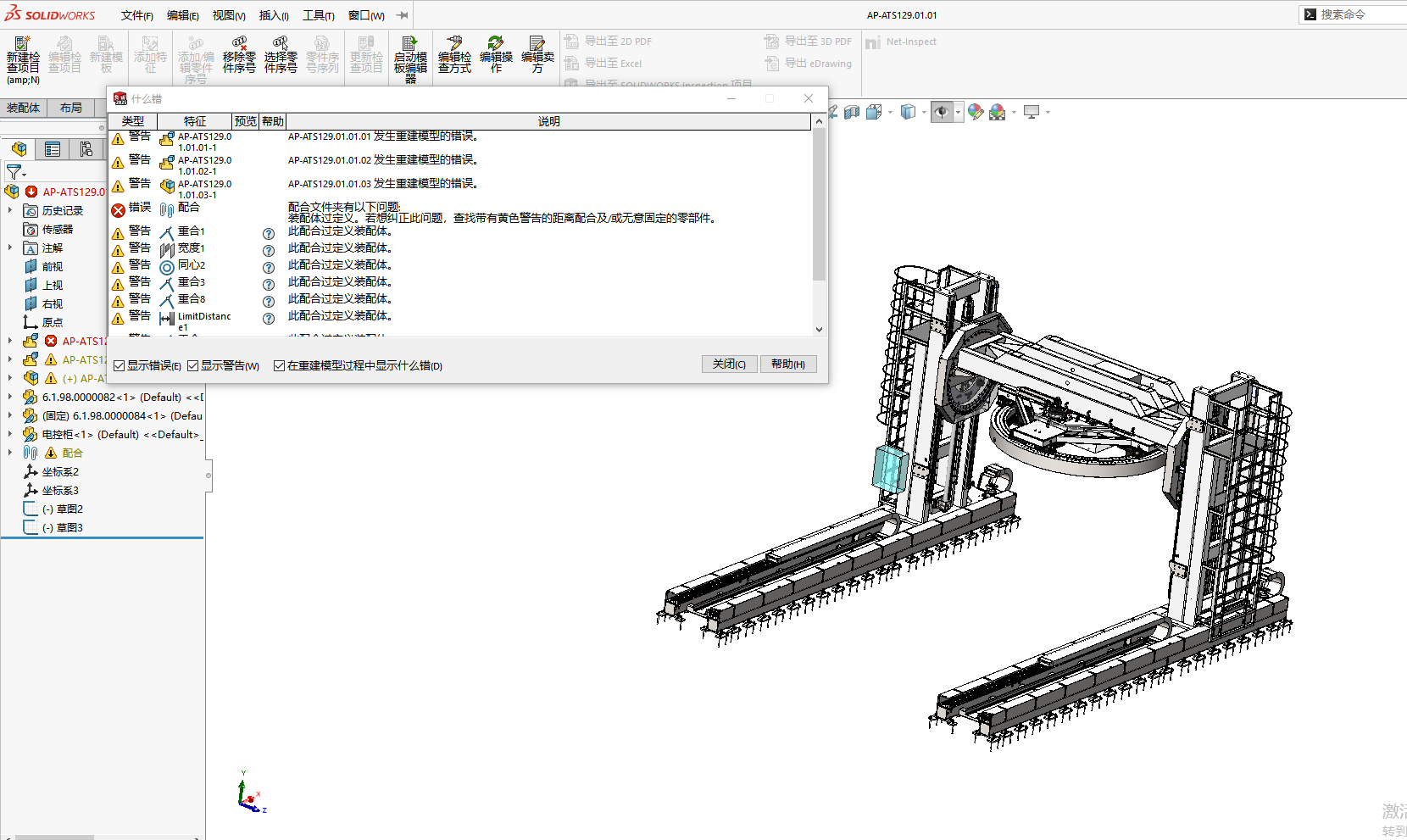1407x840 pixels.
Task: Toggle the 显示错误 checkbox
Action: tap(119, 366)
